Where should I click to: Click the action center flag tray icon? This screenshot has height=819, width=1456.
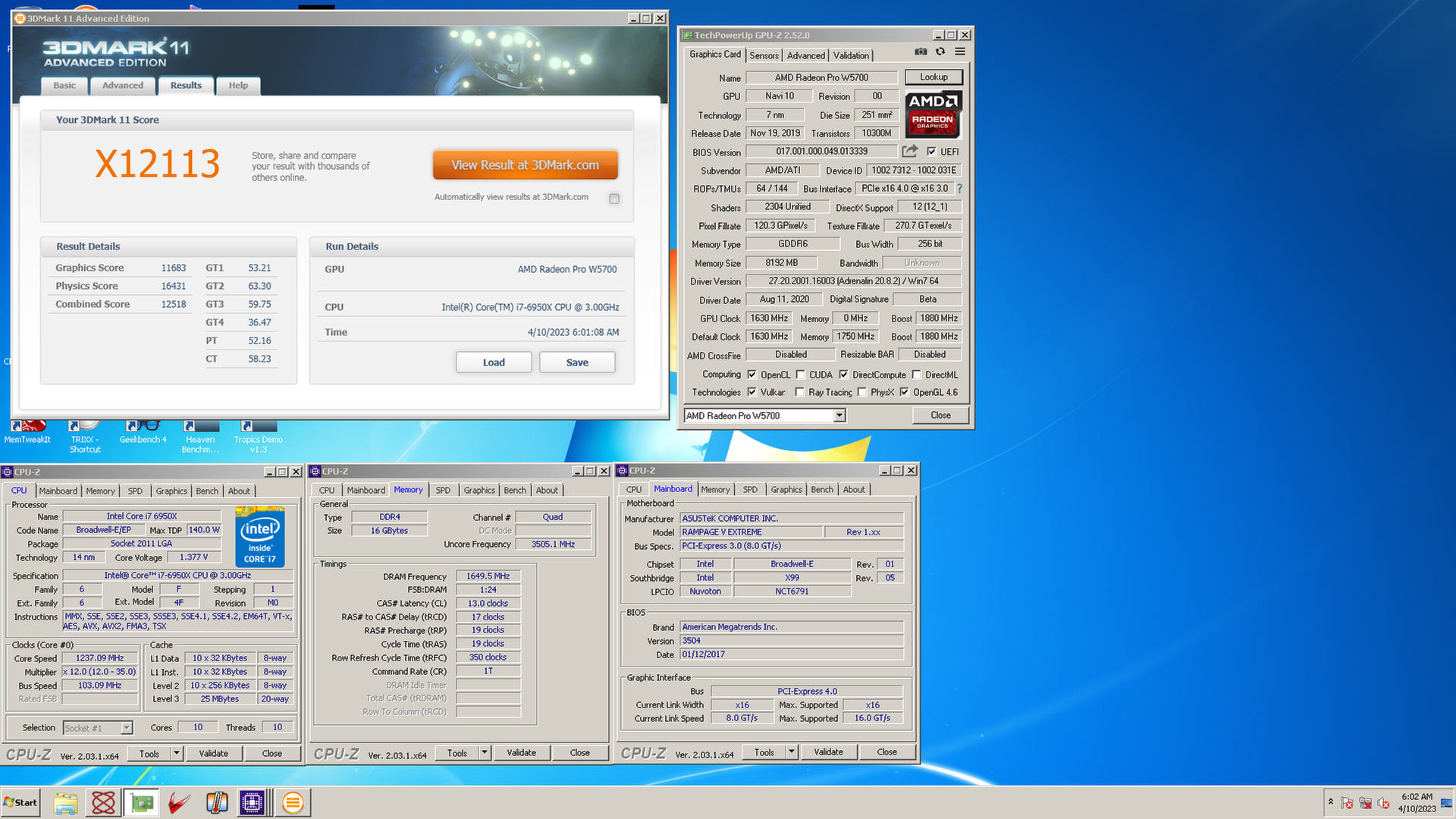(x=1347, y=802)
